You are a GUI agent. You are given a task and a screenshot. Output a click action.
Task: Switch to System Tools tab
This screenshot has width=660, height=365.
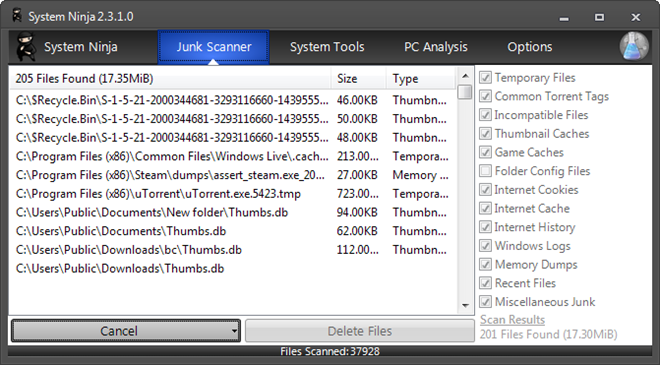[327, 47]
